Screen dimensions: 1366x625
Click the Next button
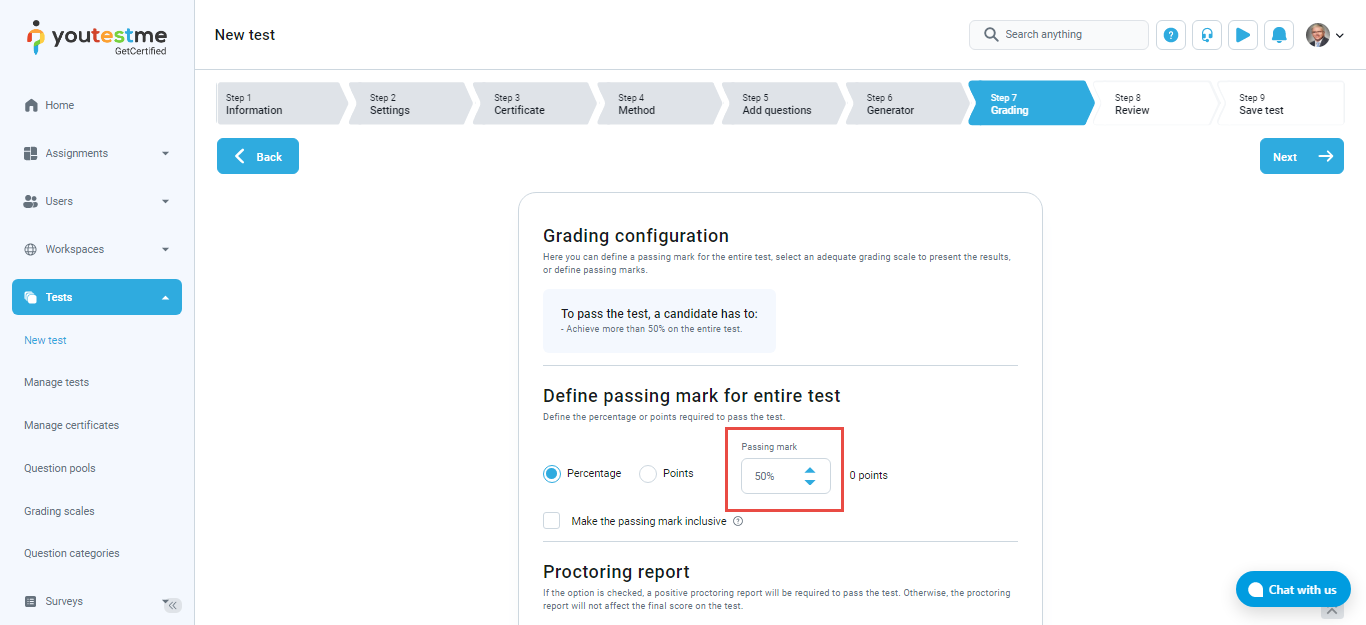pyautogui.click(x=1301, y=157)
